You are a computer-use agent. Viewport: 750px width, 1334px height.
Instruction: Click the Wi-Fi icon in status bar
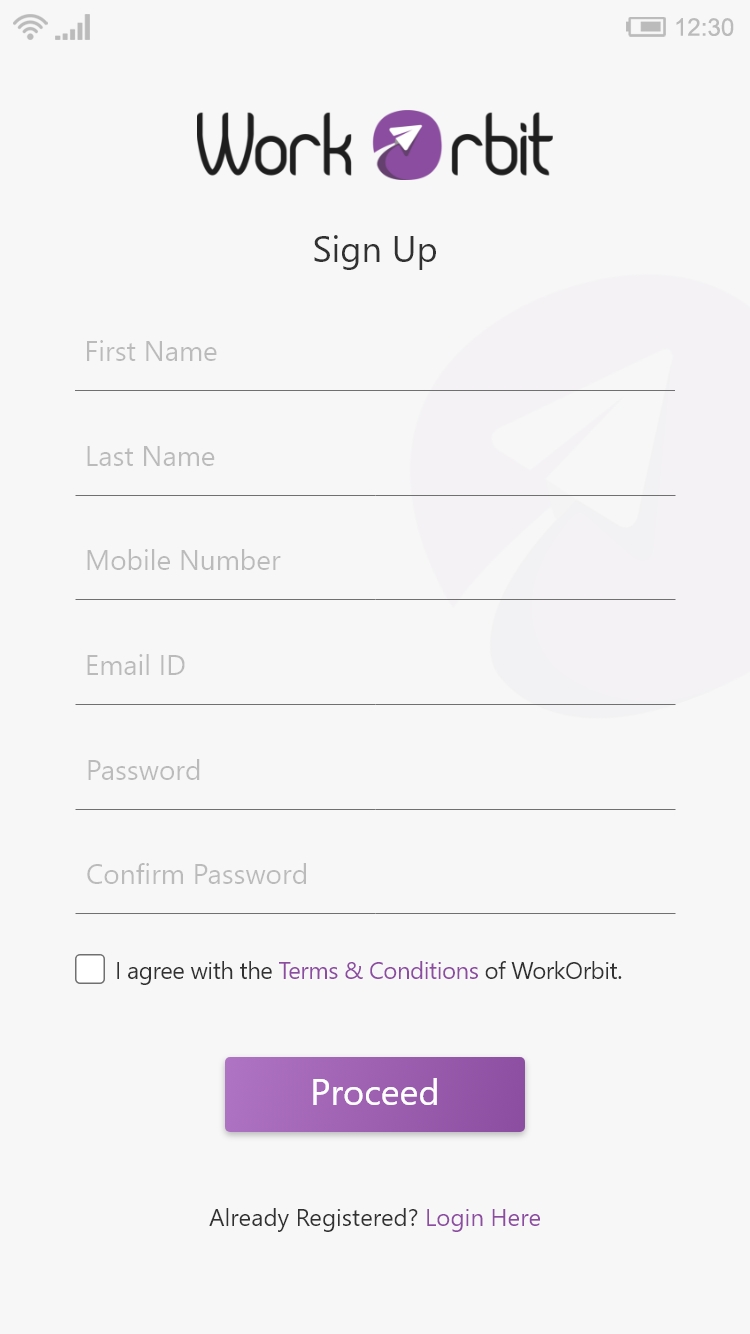point(30,27)
